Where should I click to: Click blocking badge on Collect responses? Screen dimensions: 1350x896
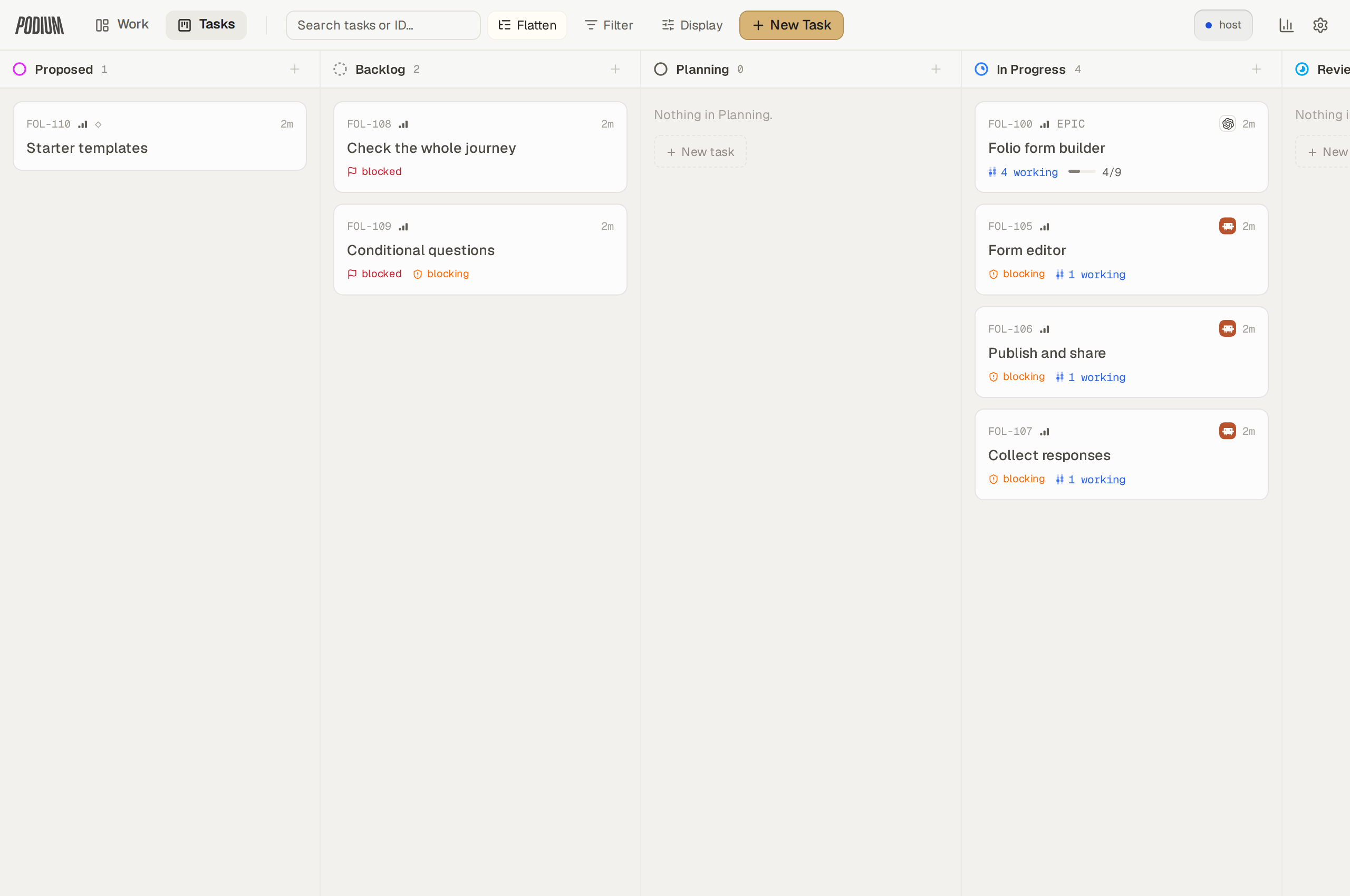click(x=1017, y=479)
